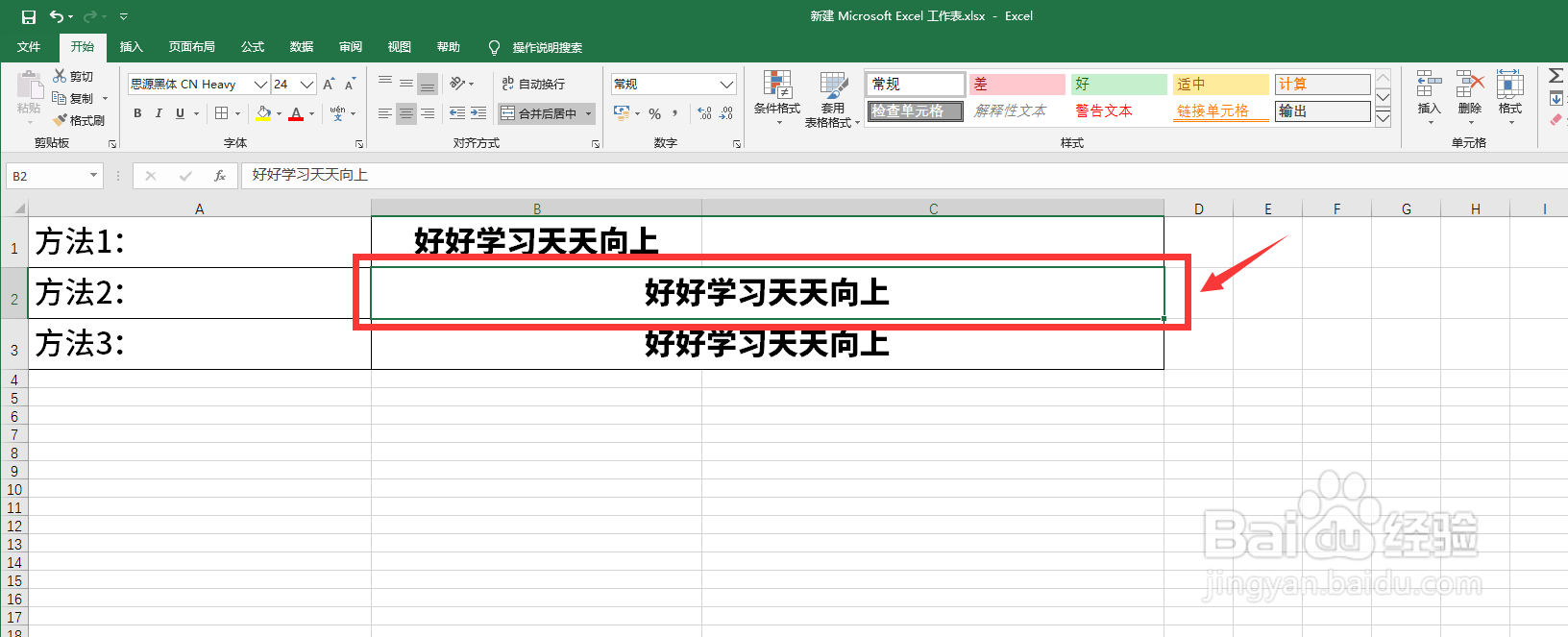Open the font name dropdown
The image size is (1568, 637).
(260, 85)
